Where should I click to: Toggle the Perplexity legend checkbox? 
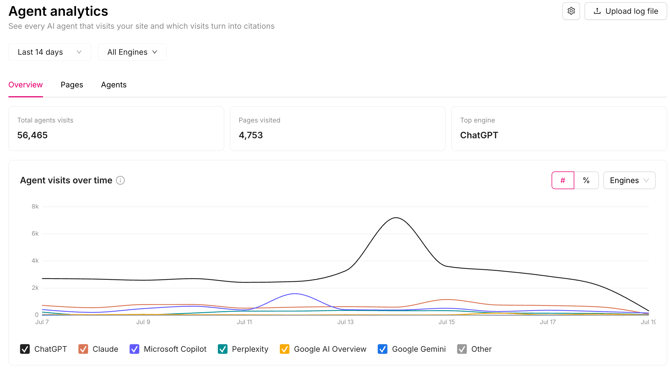click(x=223, y=349)
